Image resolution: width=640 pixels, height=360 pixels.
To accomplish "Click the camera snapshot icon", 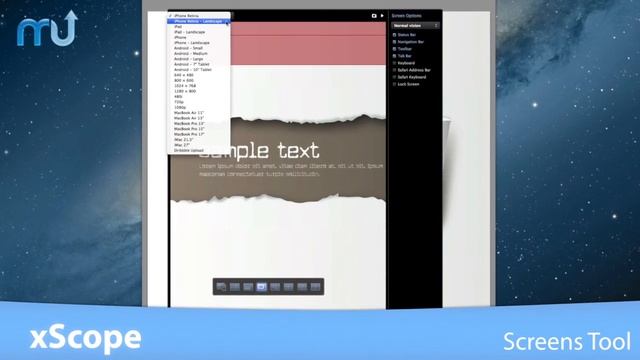I will pyautogui.click(x=374, y=16).
